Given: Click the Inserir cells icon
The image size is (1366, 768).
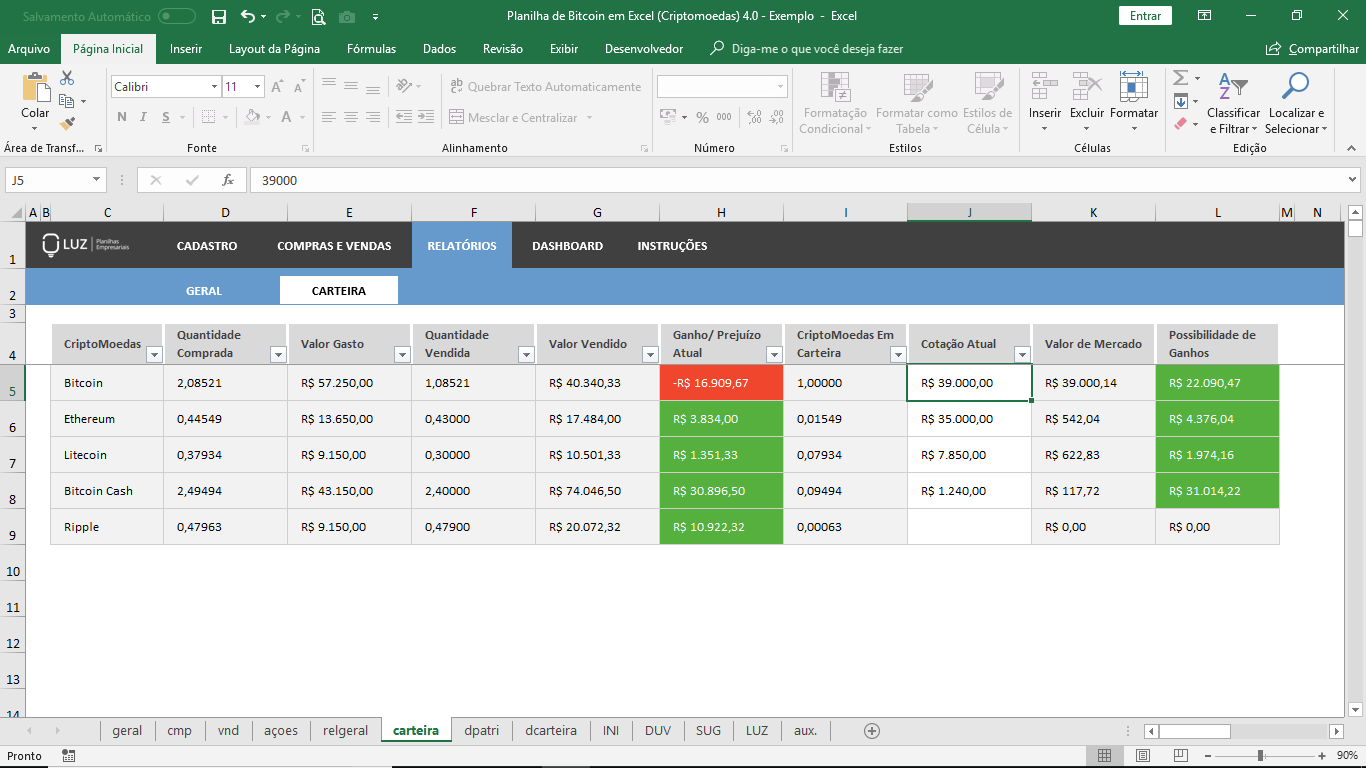Looking at the screenshot, I should pos(1045,87).
